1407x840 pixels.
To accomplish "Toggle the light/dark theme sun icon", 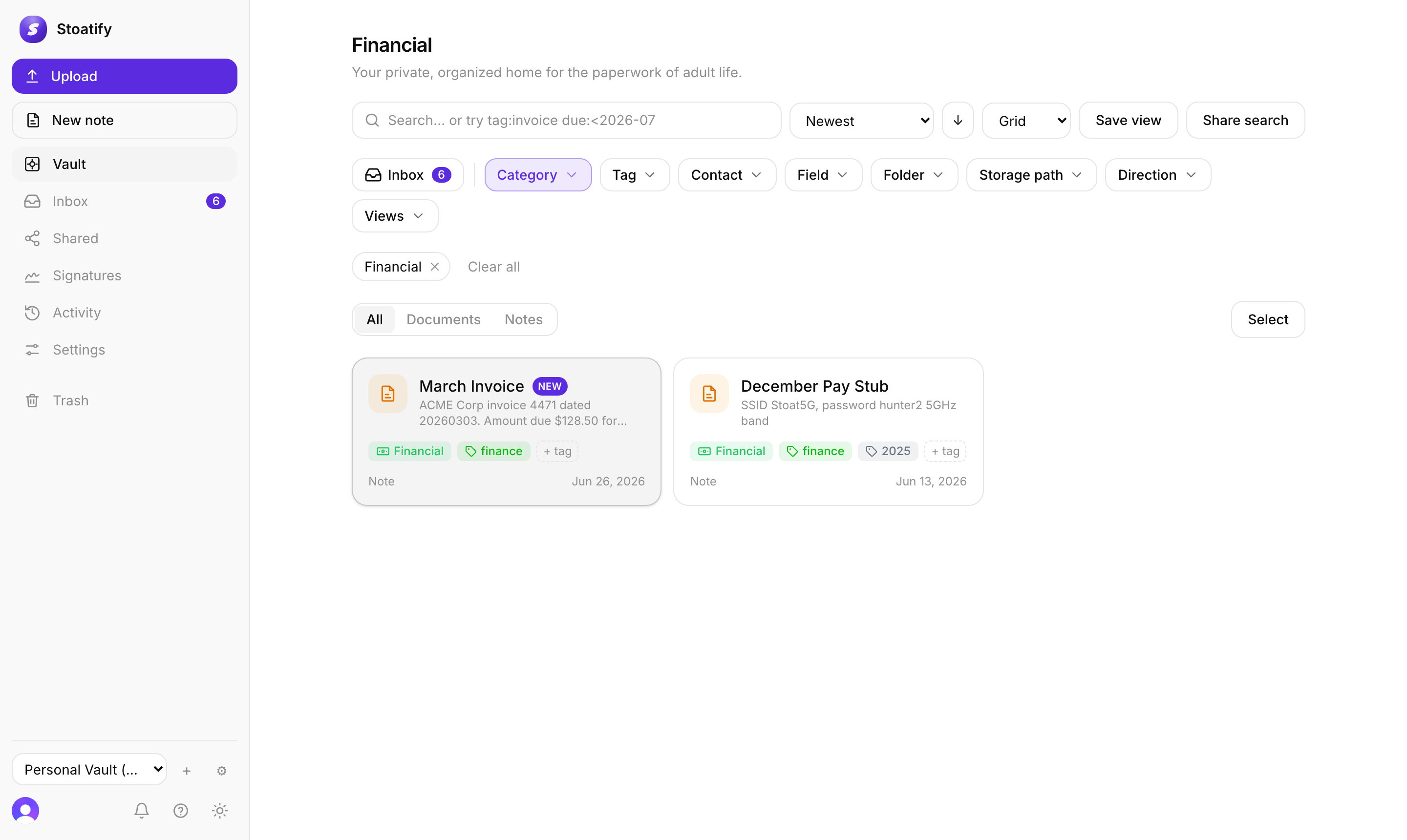I will pos(220,811).
